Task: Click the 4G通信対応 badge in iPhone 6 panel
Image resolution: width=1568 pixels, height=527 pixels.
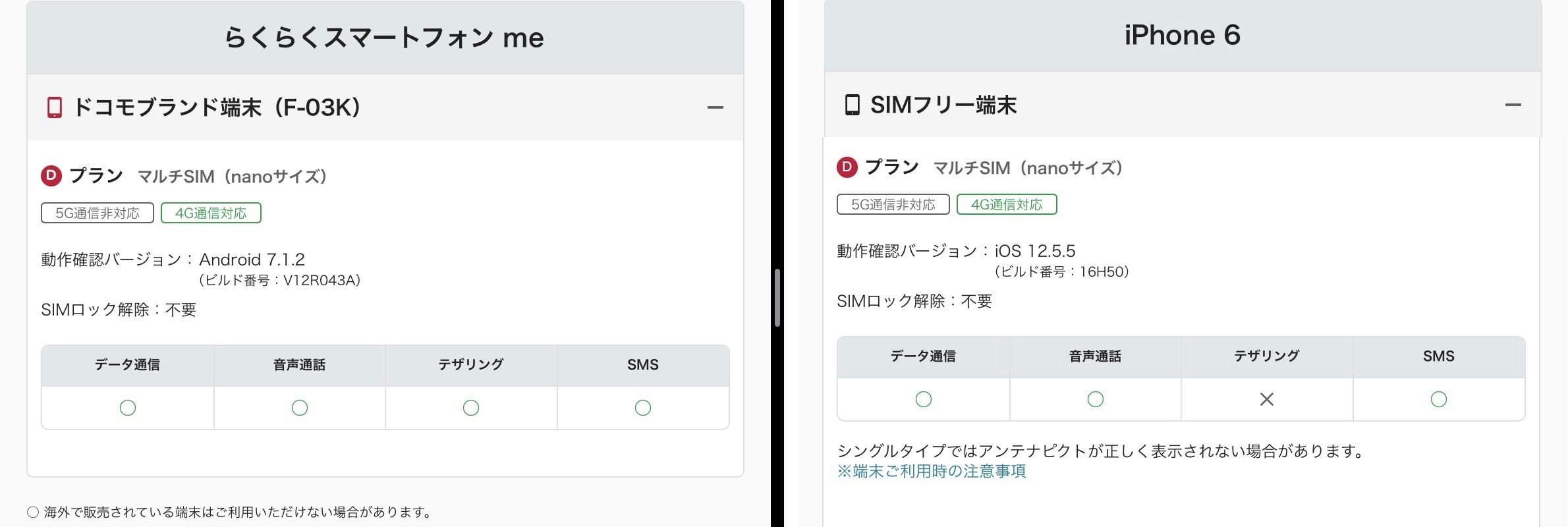Action: [1007, 204]
